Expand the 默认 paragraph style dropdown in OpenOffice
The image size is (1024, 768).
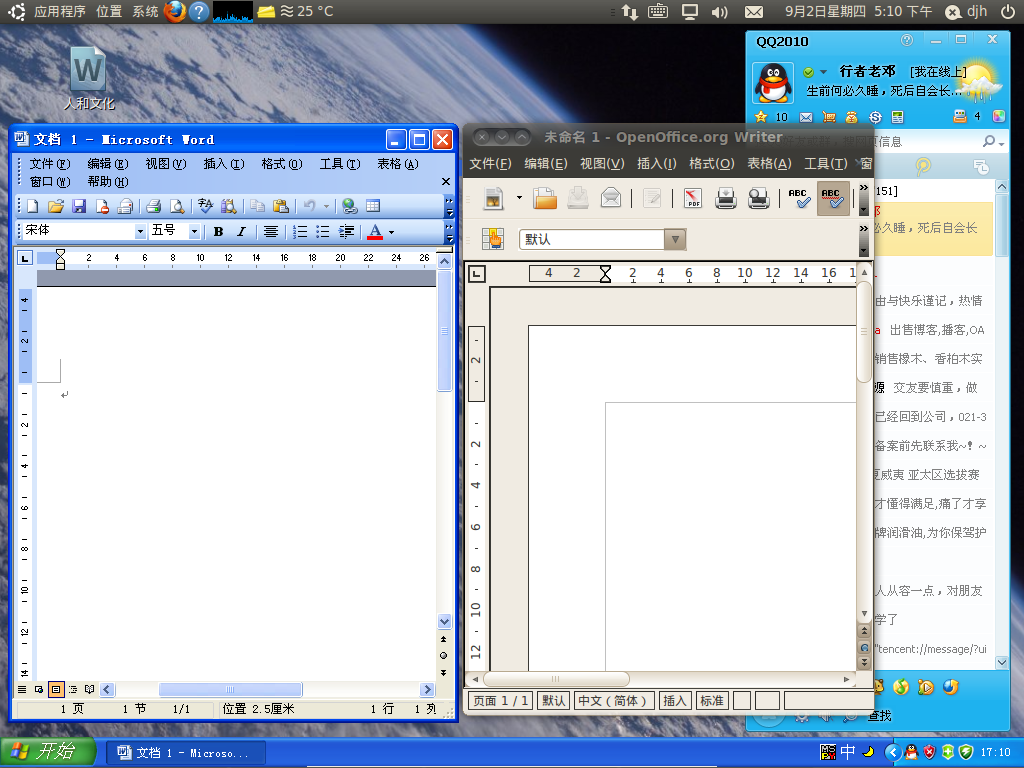pos(675,240)
